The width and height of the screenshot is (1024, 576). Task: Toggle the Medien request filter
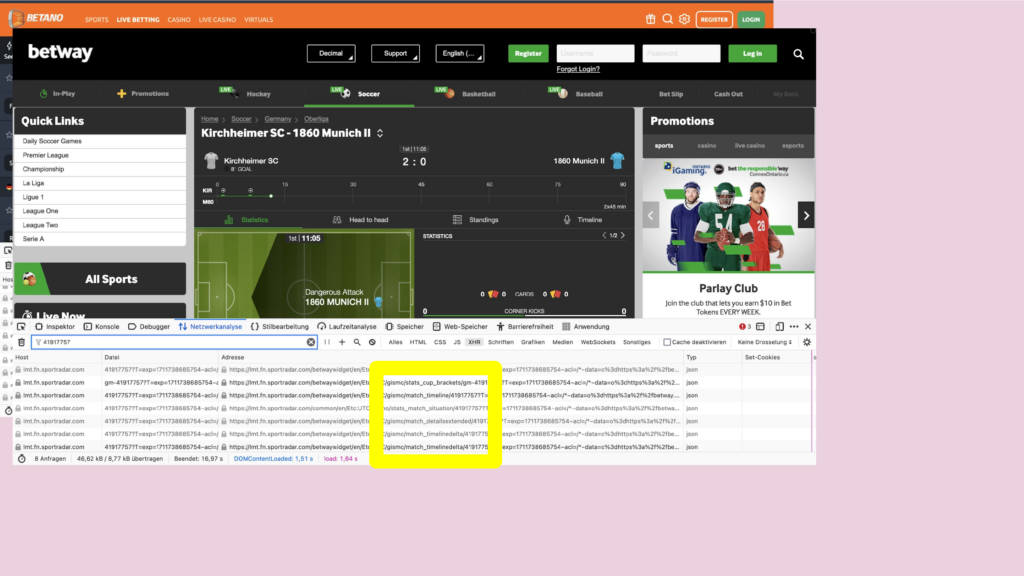tap(562, 342)
